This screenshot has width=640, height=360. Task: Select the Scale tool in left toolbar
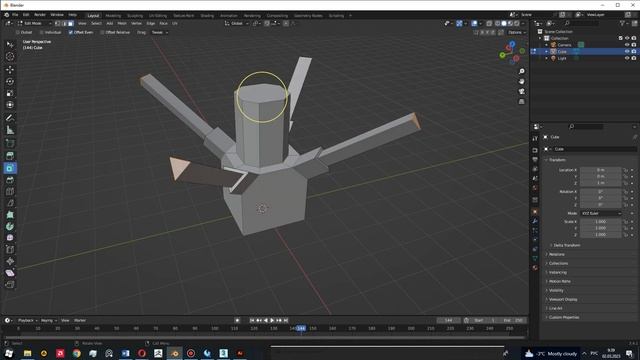[10, 93]
